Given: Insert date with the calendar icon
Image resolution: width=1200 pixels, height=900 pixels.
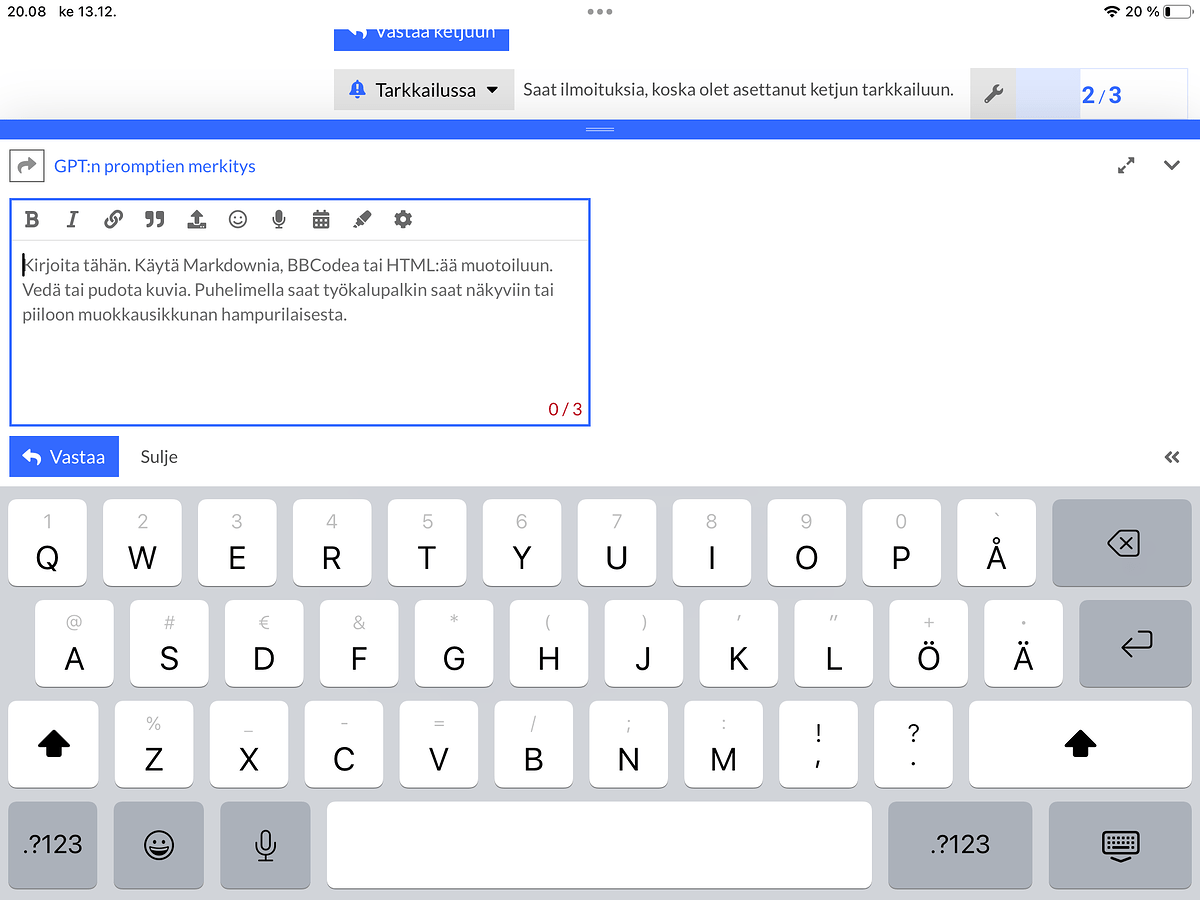Looking at the screenshot, I should 321,220.
